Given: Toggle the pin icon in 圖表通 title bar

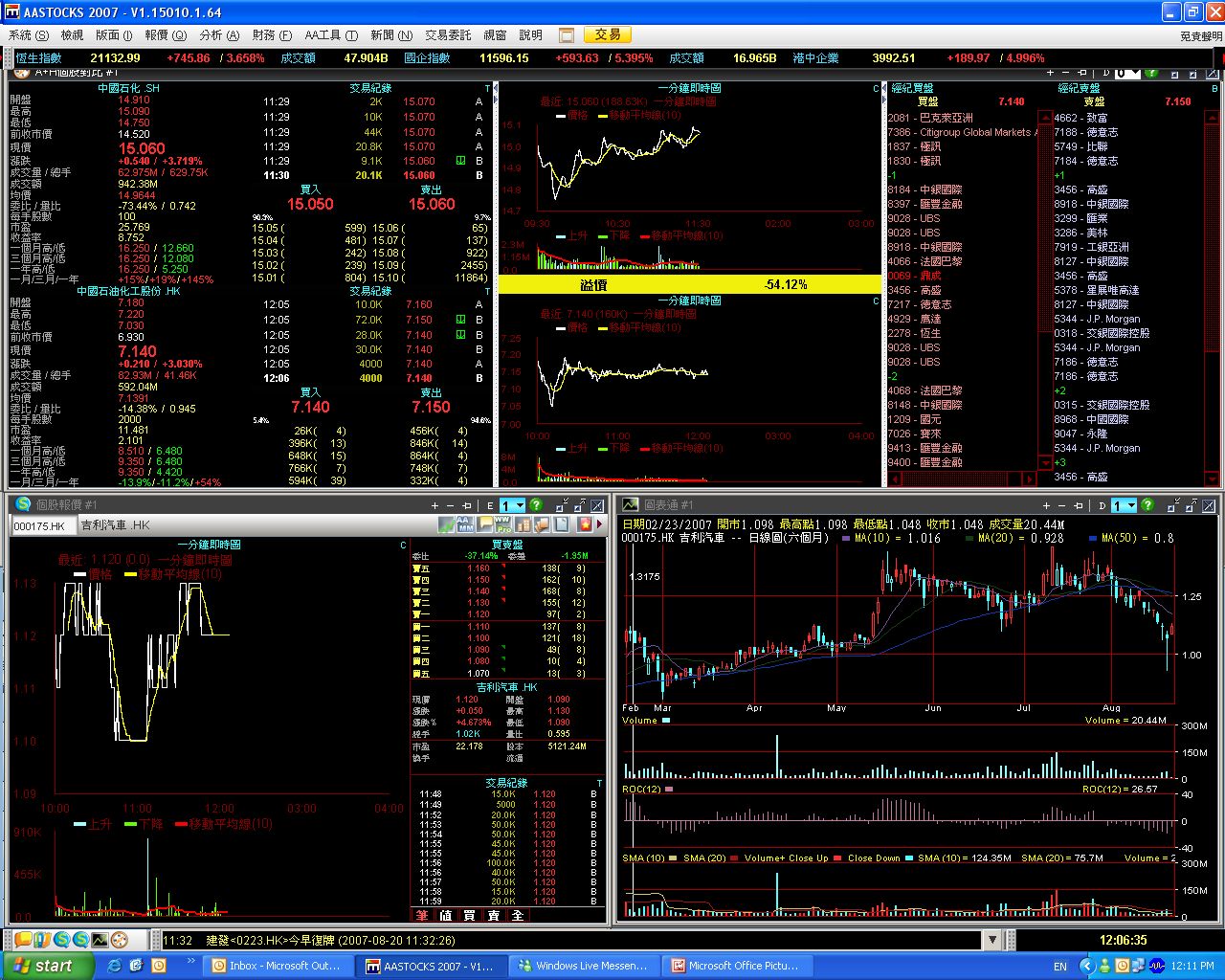Looking at the screenshot, I should pos(1078,505).
